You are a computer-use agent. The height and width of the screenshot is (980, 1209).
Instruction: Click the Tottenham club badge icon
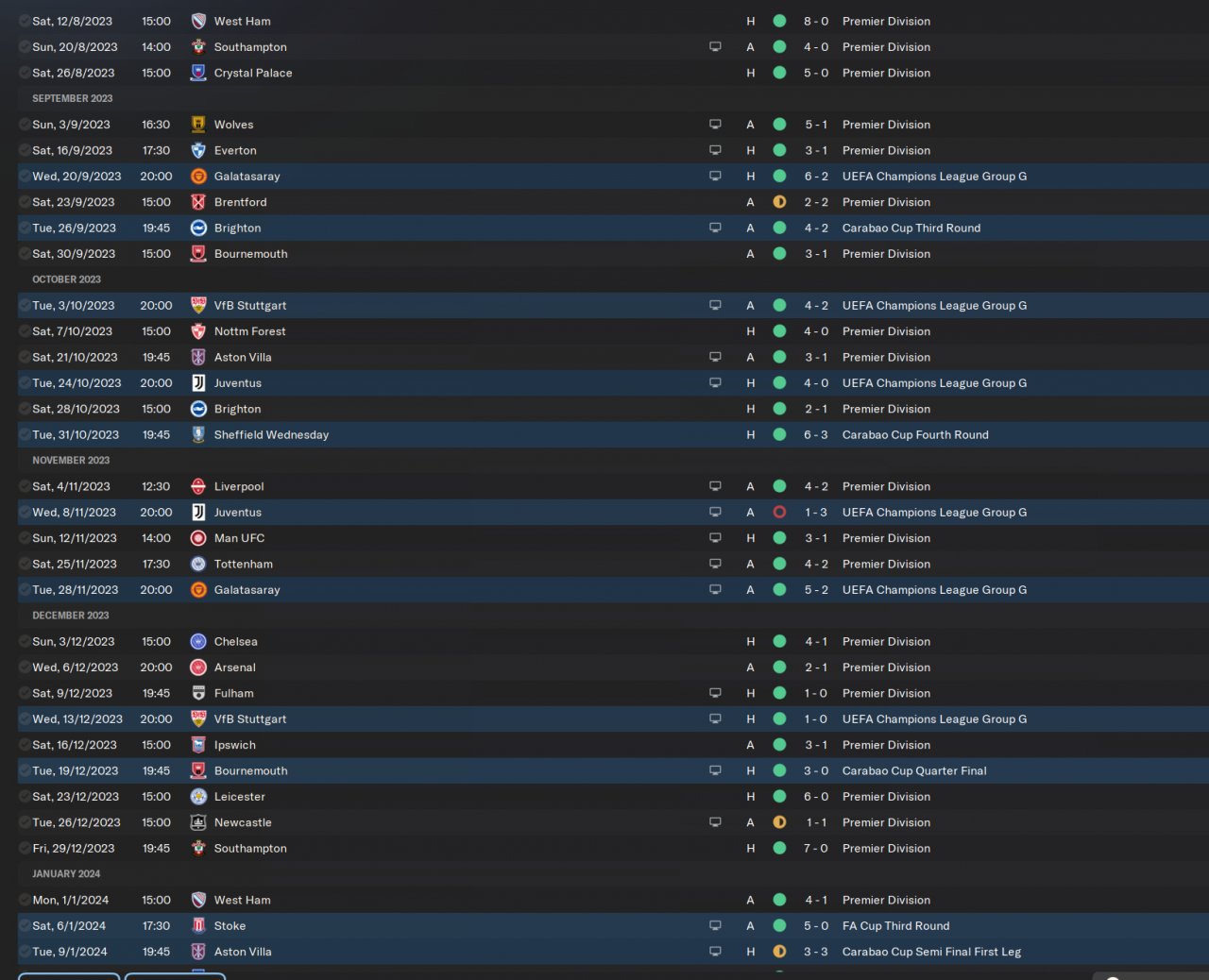point(198,565)
